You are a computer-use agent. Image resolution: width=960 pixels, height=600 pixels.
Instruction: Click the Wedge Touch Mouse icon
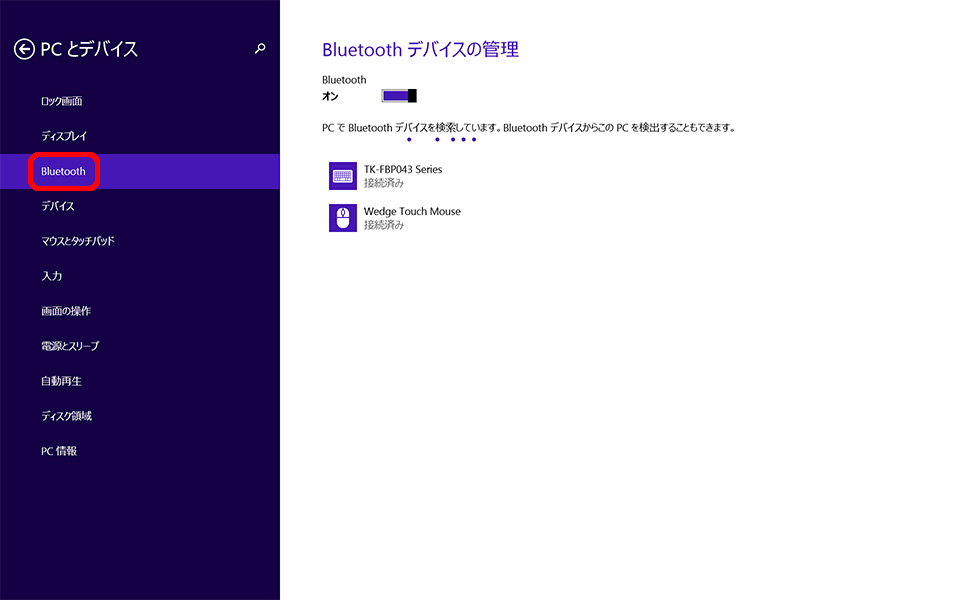[343, 218]
